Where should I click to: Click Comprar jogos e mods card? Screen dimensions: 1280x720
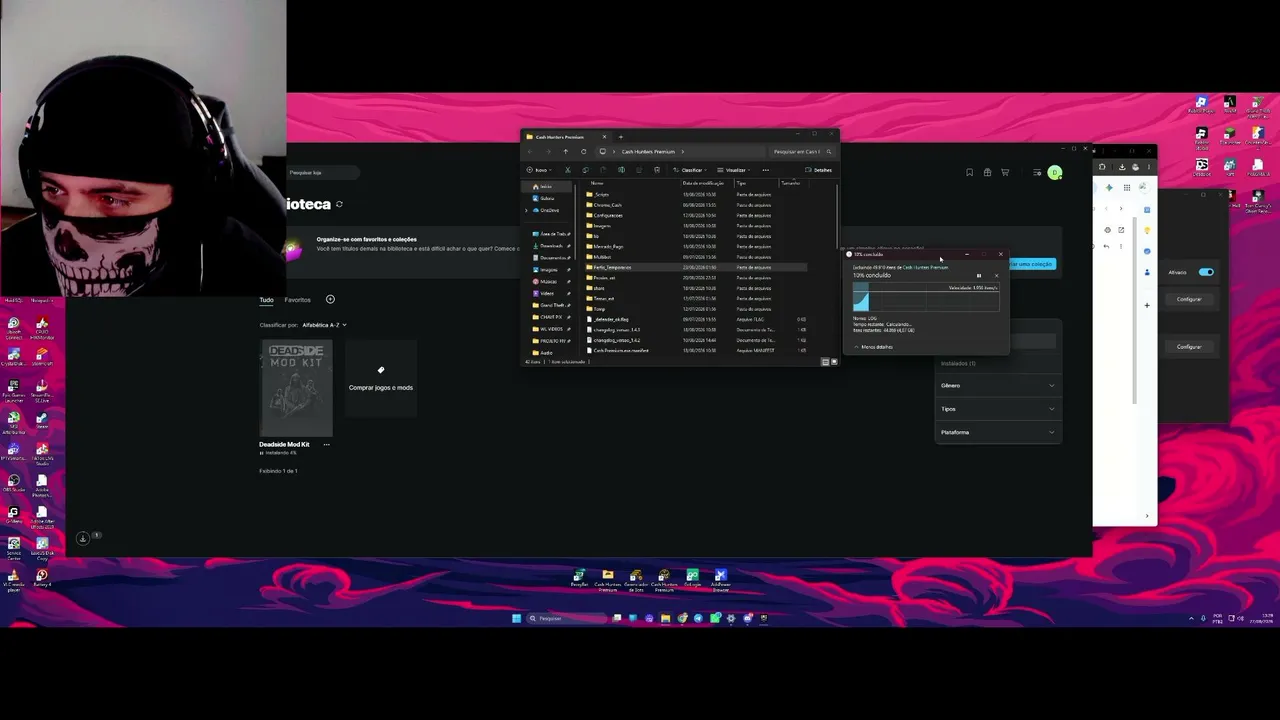(381, 378)
